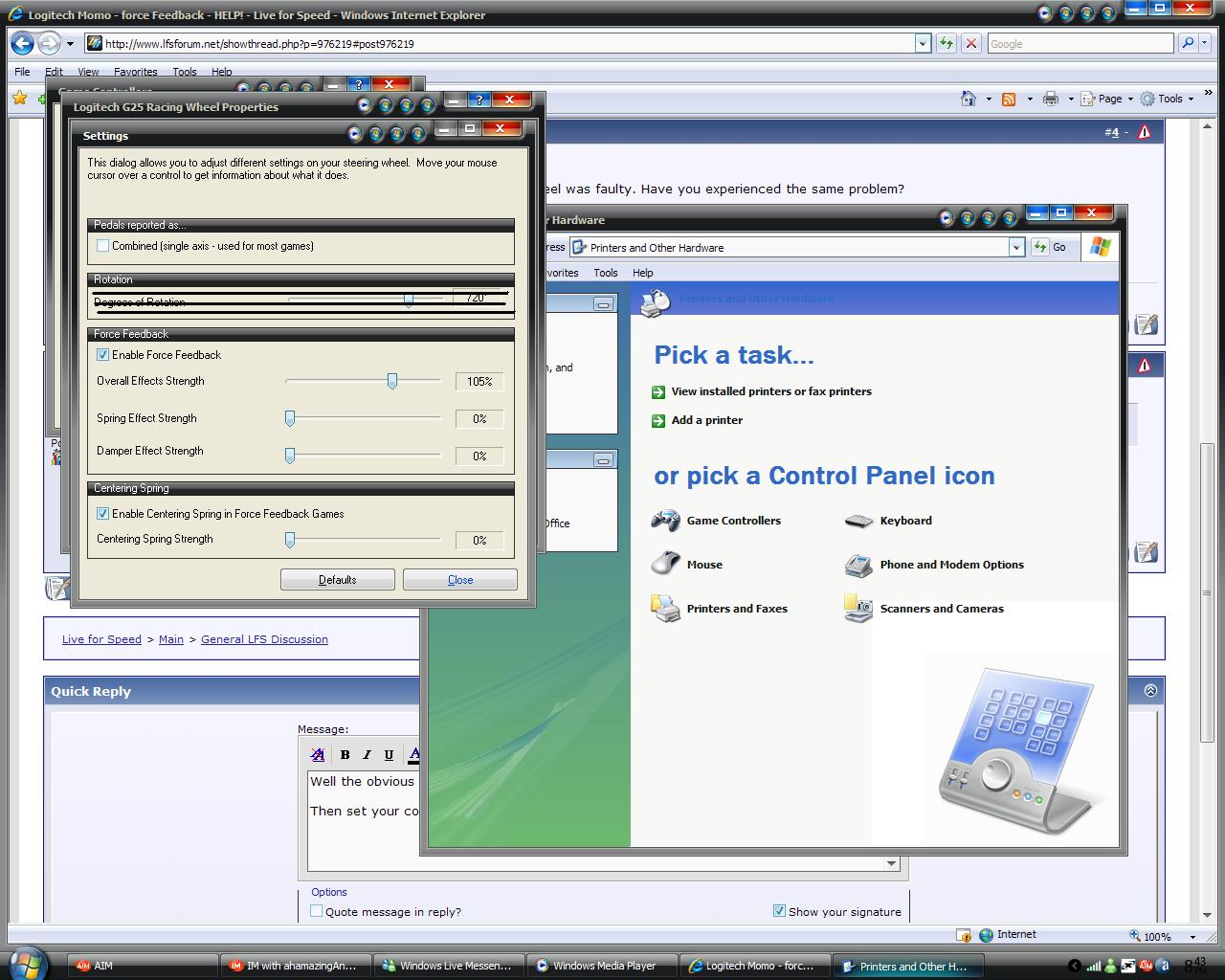Click the Windows Start orb
The height and width of the screenshot is (980, 1225).
click(x=26, y=963)
